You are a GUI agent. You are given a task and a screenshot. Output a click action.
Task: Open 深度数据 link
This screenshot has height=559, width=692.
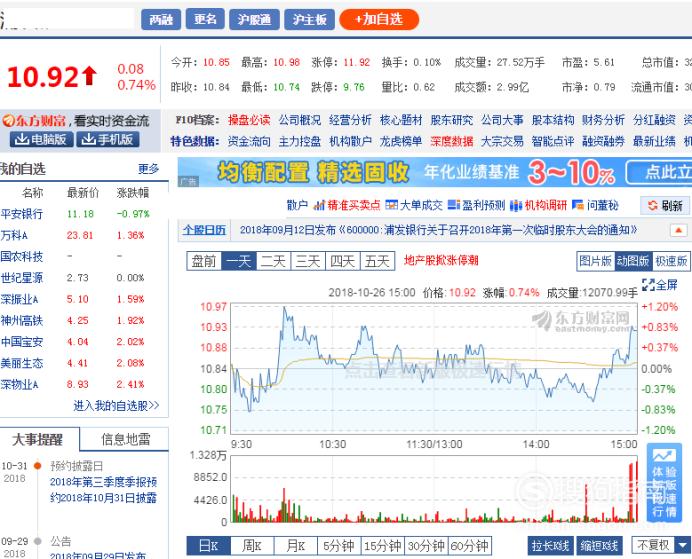coord(451,141)
